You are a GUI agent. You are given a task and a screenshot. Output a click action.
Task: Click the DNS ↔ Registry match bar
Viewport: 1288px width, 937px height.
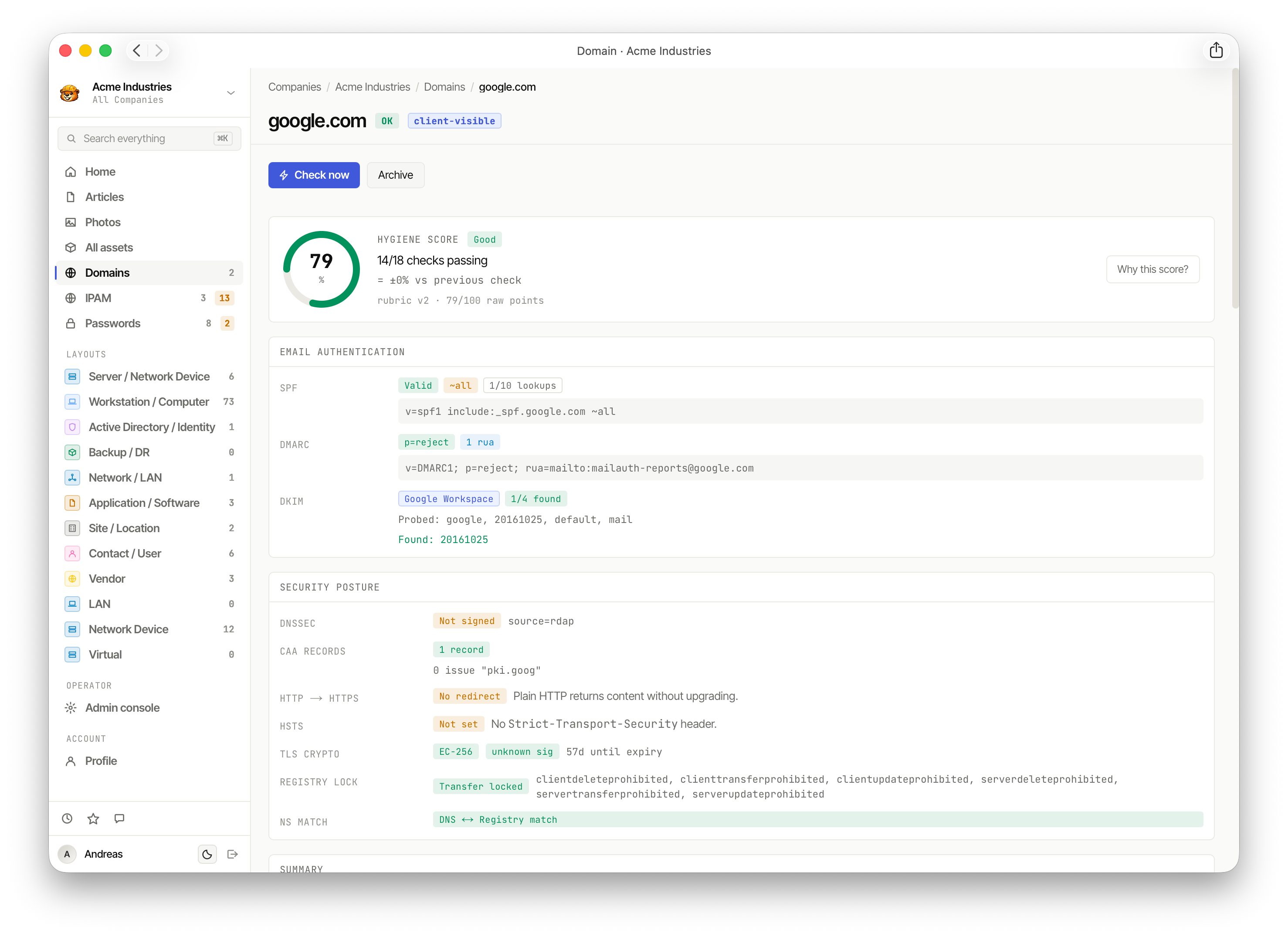pos(818,819)
